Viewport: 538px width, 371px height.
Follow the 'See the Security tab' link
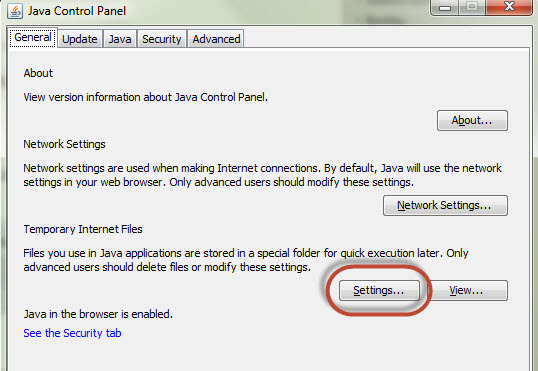pyautogui.click(x=72, y=333)
